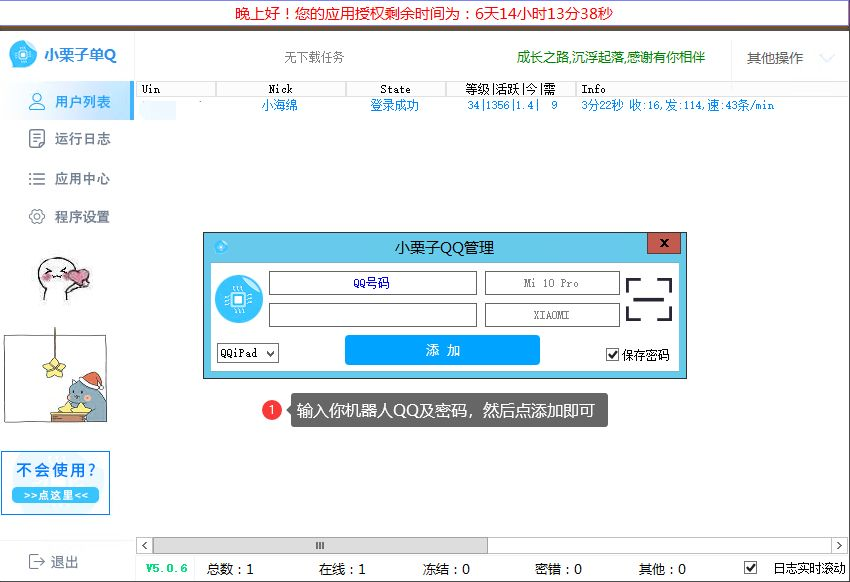Click the 退出 button

(54, 562)
